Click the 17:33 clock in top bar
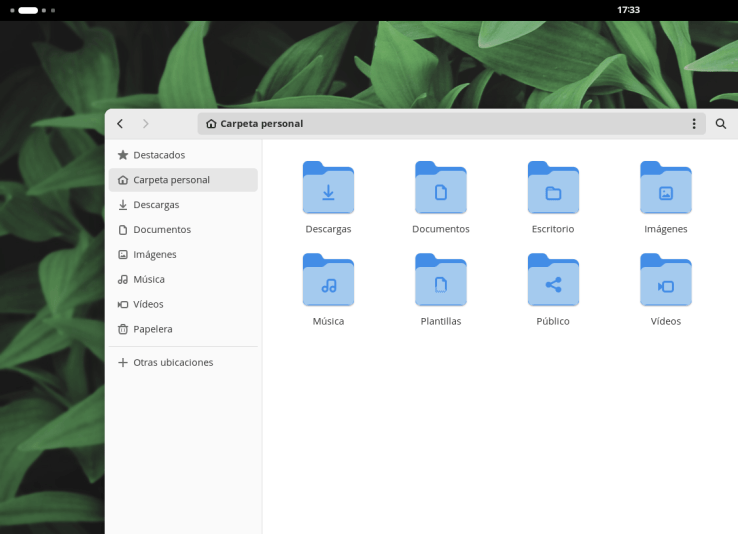Image resolution: width=738 pixels, height=534 pixels. [628, 10]
